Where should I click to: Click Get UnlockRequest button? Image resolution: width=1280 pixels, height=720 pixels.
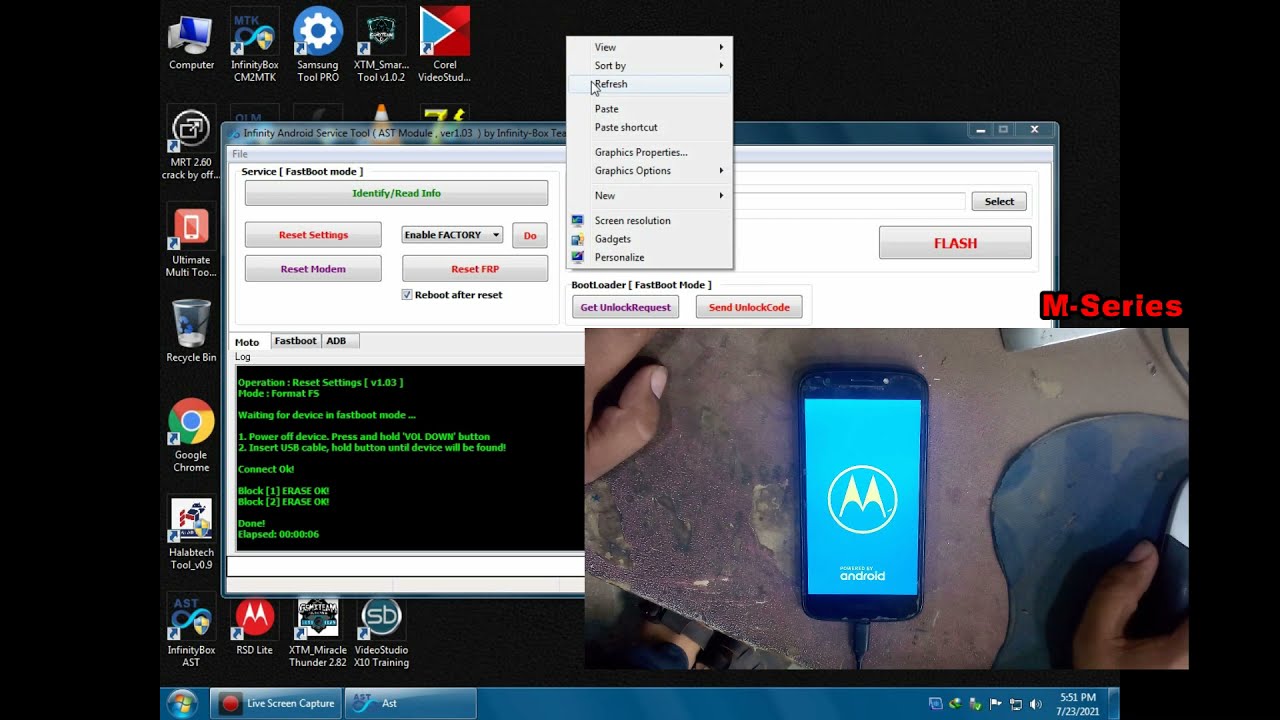pos(626,307)
